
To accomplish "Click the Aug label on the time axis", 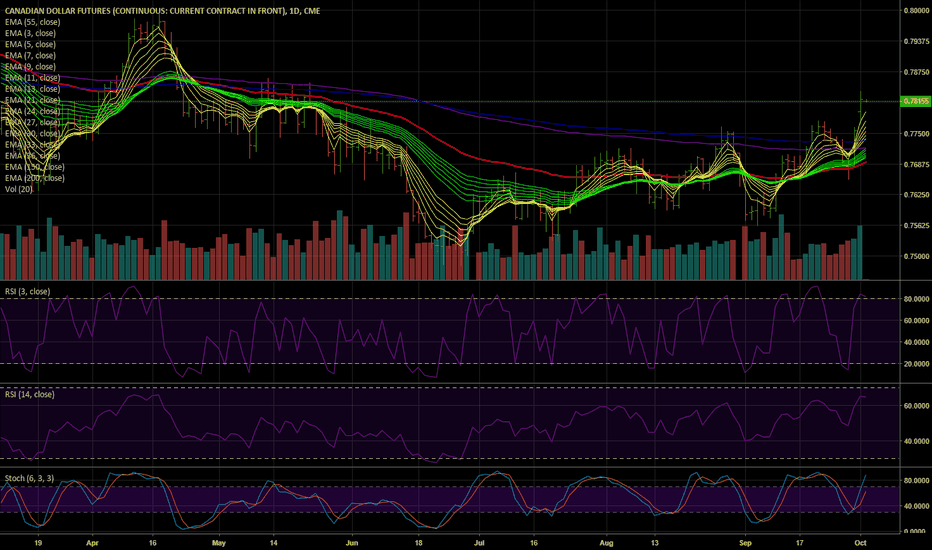I will tap(606, 543).
